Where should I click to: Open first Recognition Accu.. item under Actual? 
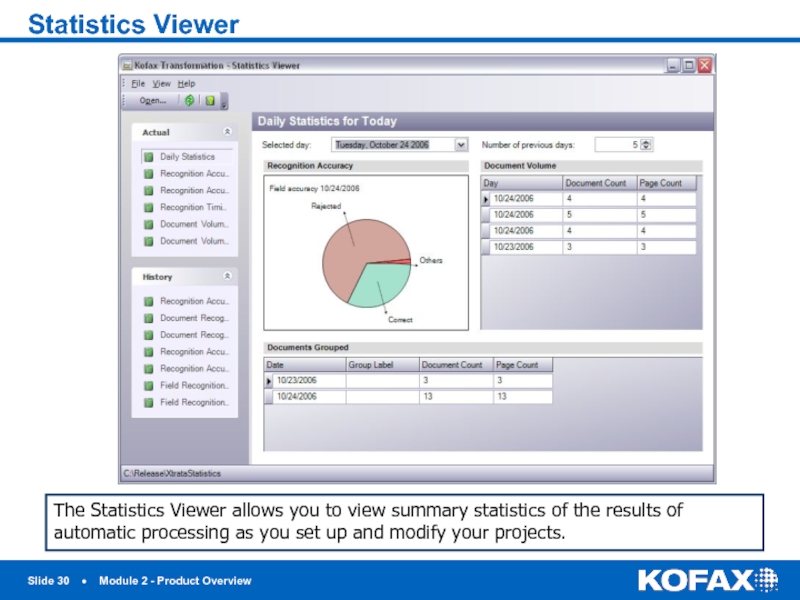[187, 174]
